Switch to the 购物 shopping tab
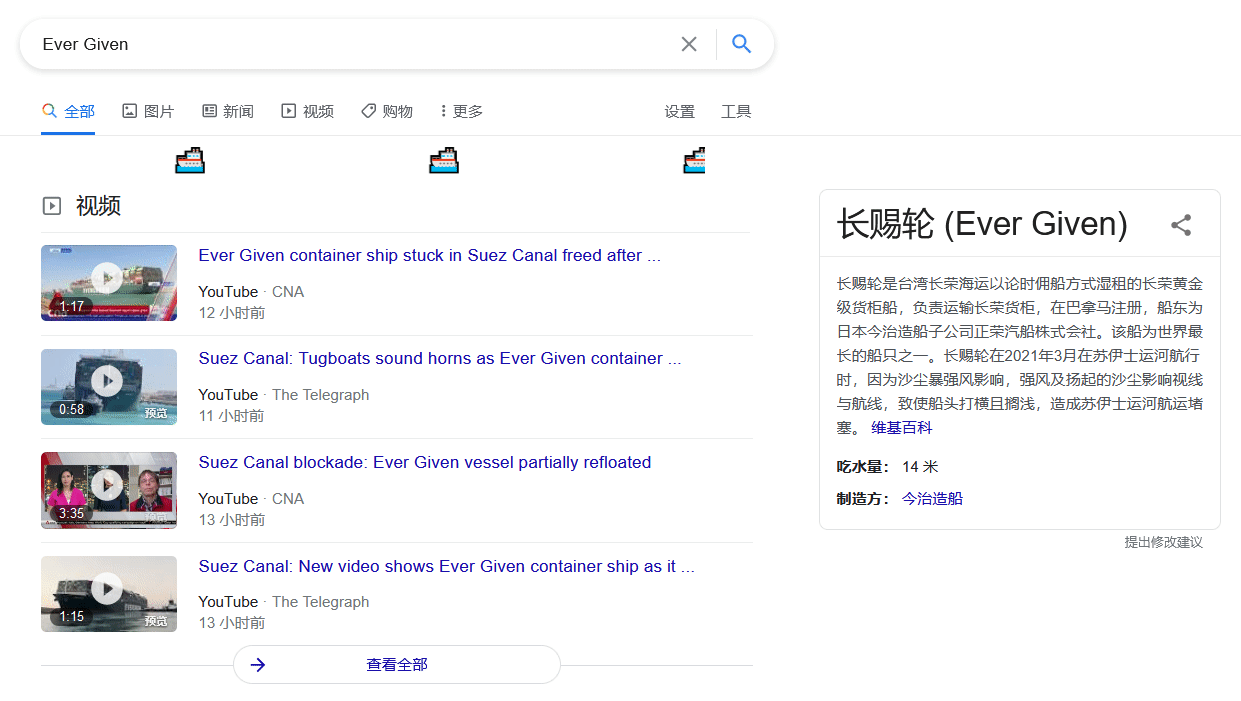 click(387, 111)
